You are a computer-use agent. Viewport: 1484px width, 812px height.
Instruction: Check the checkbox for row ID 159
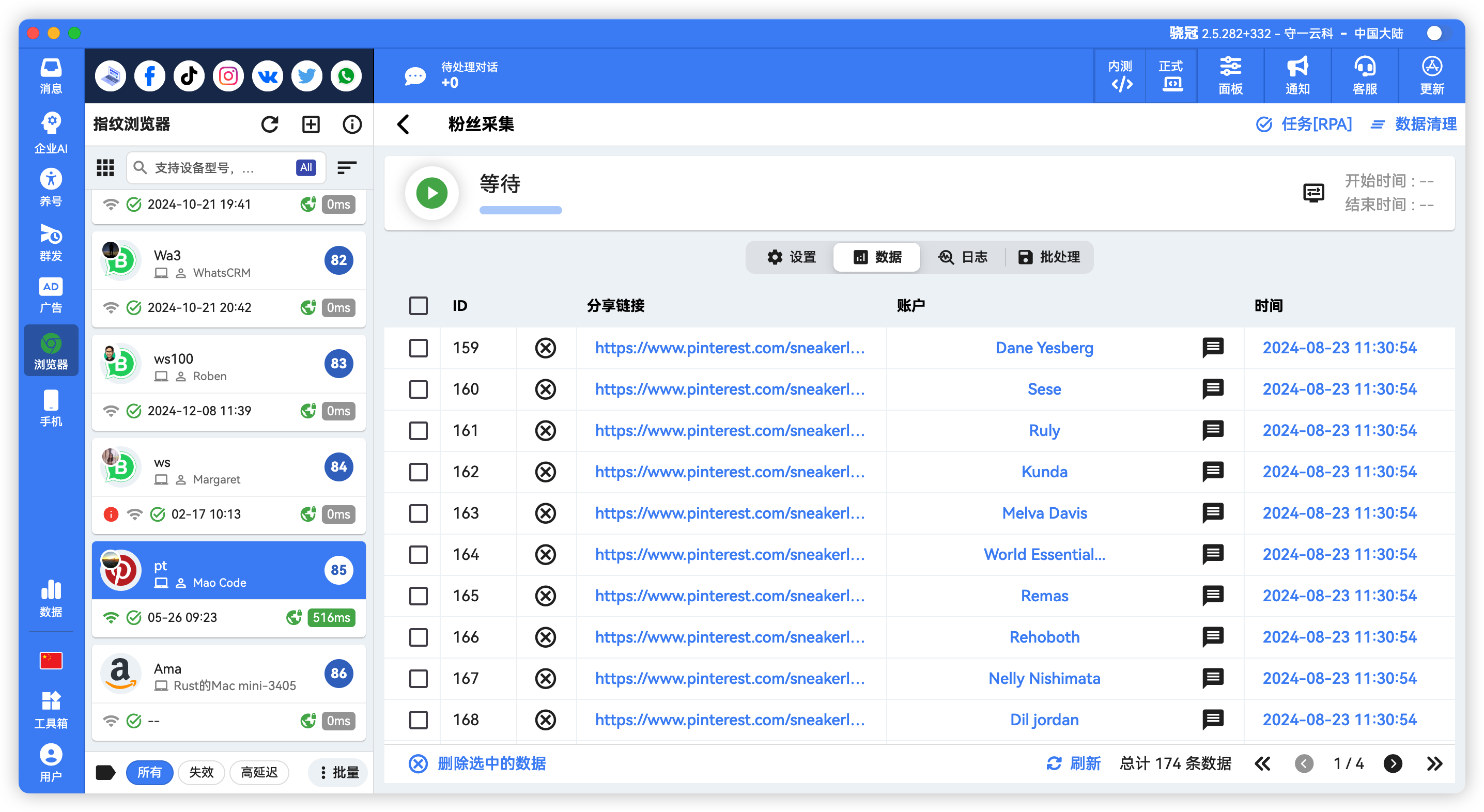[418, 348]
